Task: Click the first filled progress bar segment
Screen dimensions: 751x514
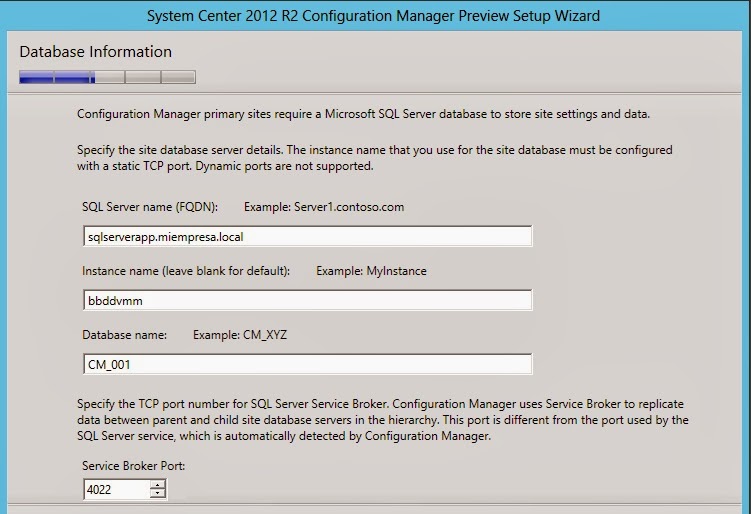Action: coord(36,76)
